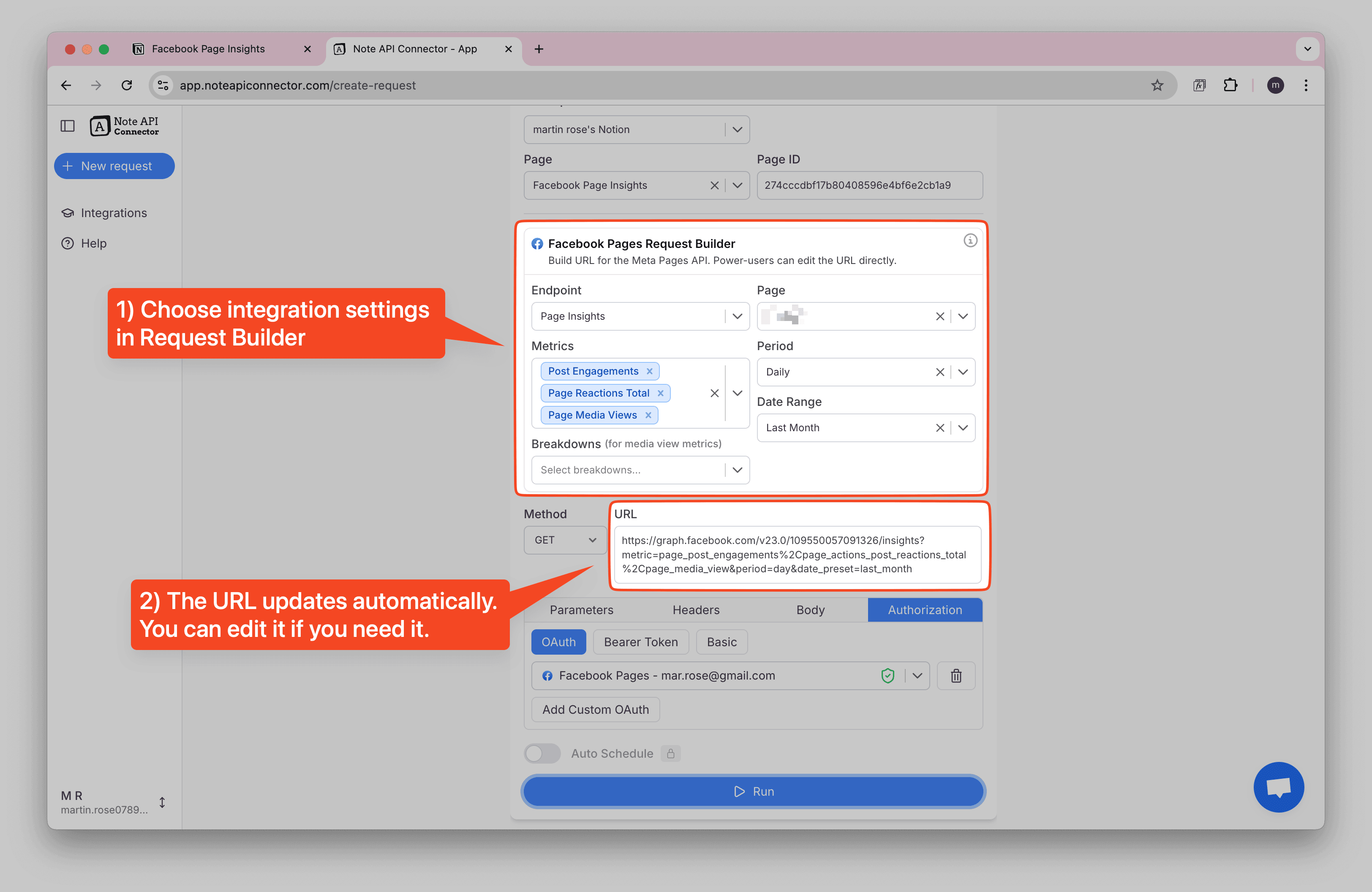This screenshot has width=1372, height=892.
Task: Expand the martin rose's Notion workspace dropdown
Action: (737, 130)
